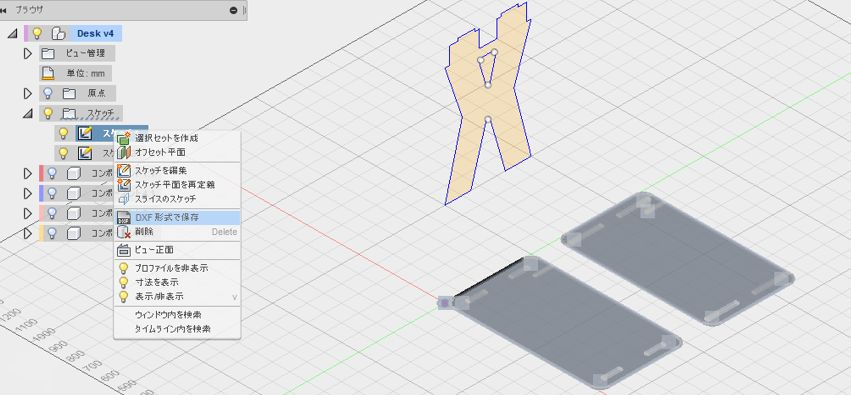Expand the 原点 folder
The image size is (851, 395).
(x=28, y=94)
